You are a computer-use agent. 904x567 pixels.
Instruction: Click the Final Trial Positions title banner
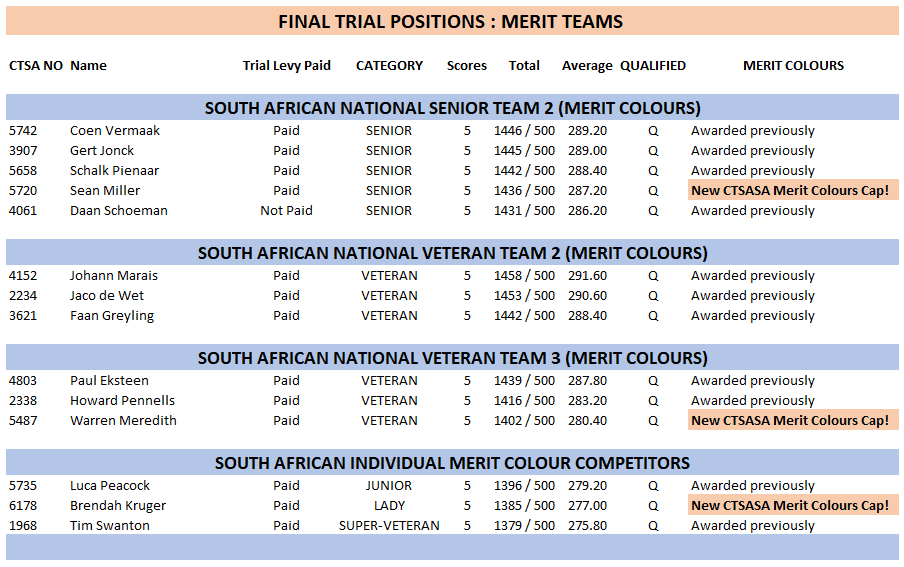[x=452, y=21]
